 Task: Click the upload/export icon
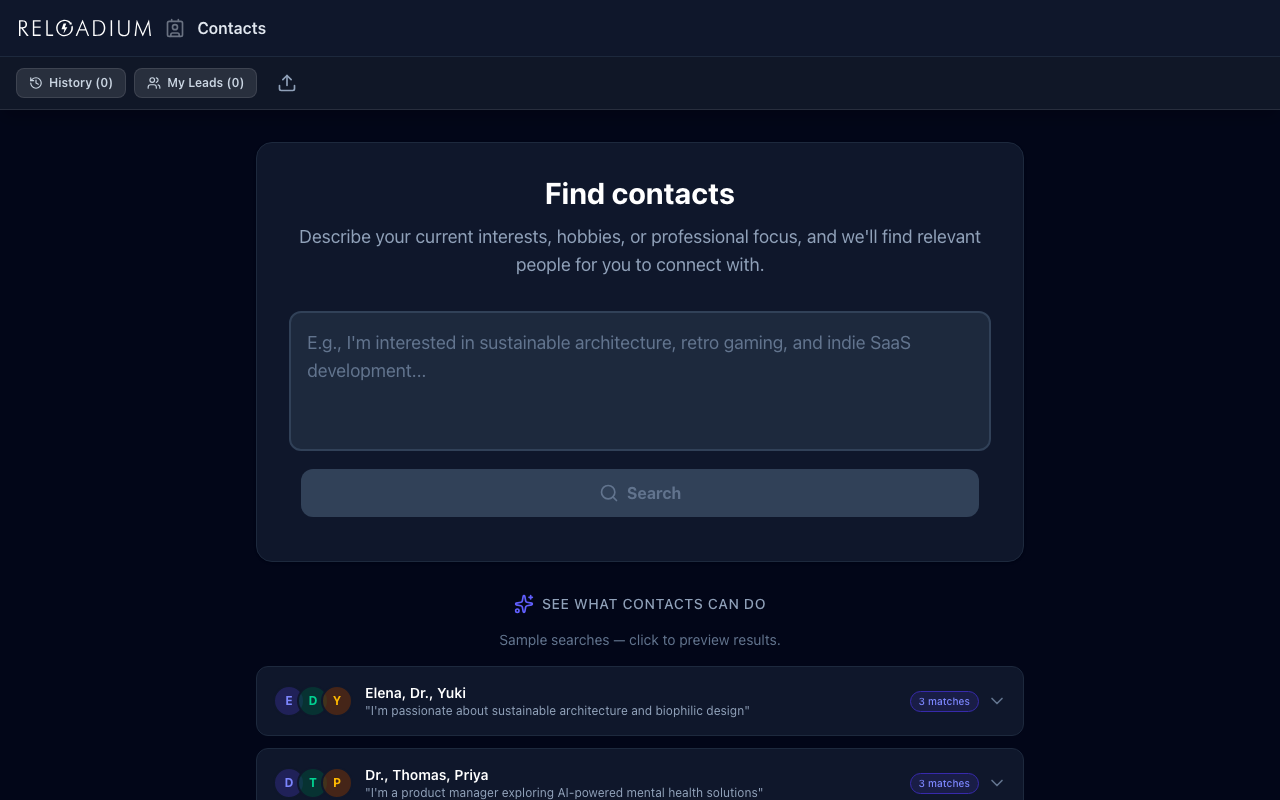pyautogui.click(x=287, y=83)
